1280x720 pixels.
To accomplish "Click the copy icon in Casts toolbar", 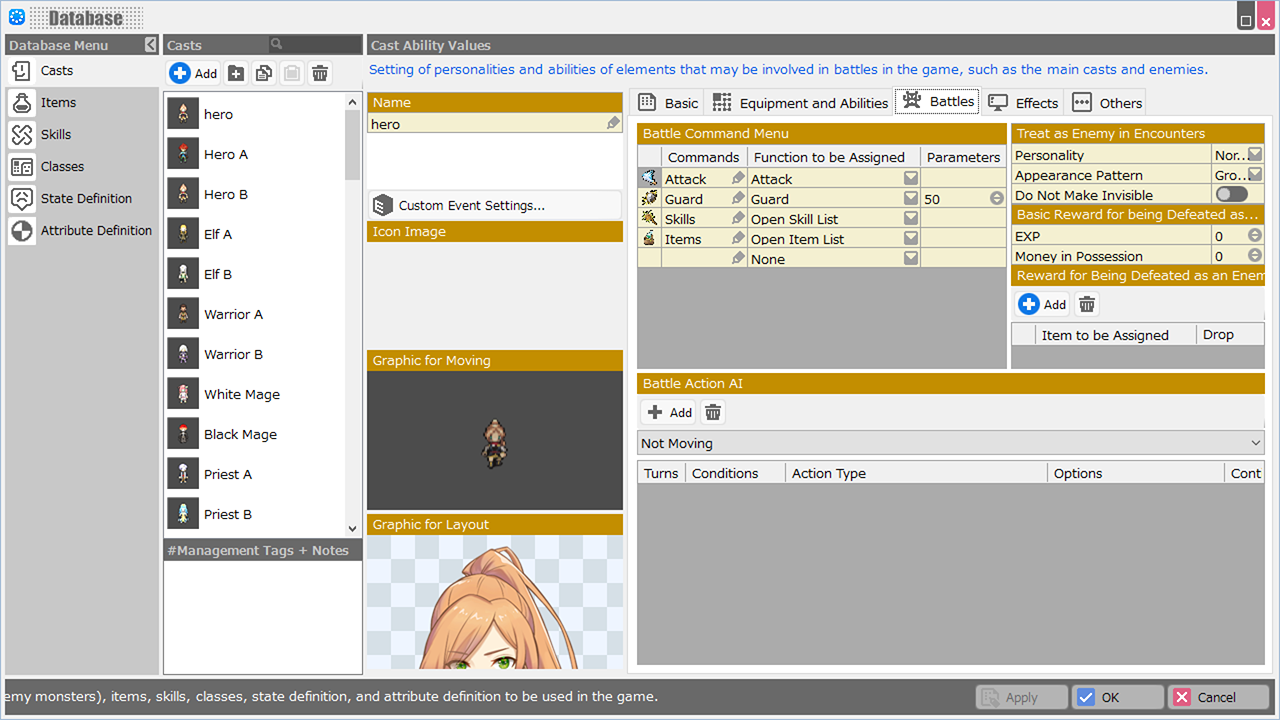I will [264, 73].
